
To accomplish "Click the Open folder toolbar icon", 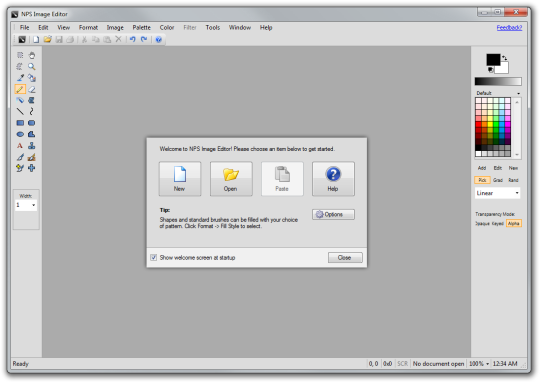I will click(x=48, y=40).
